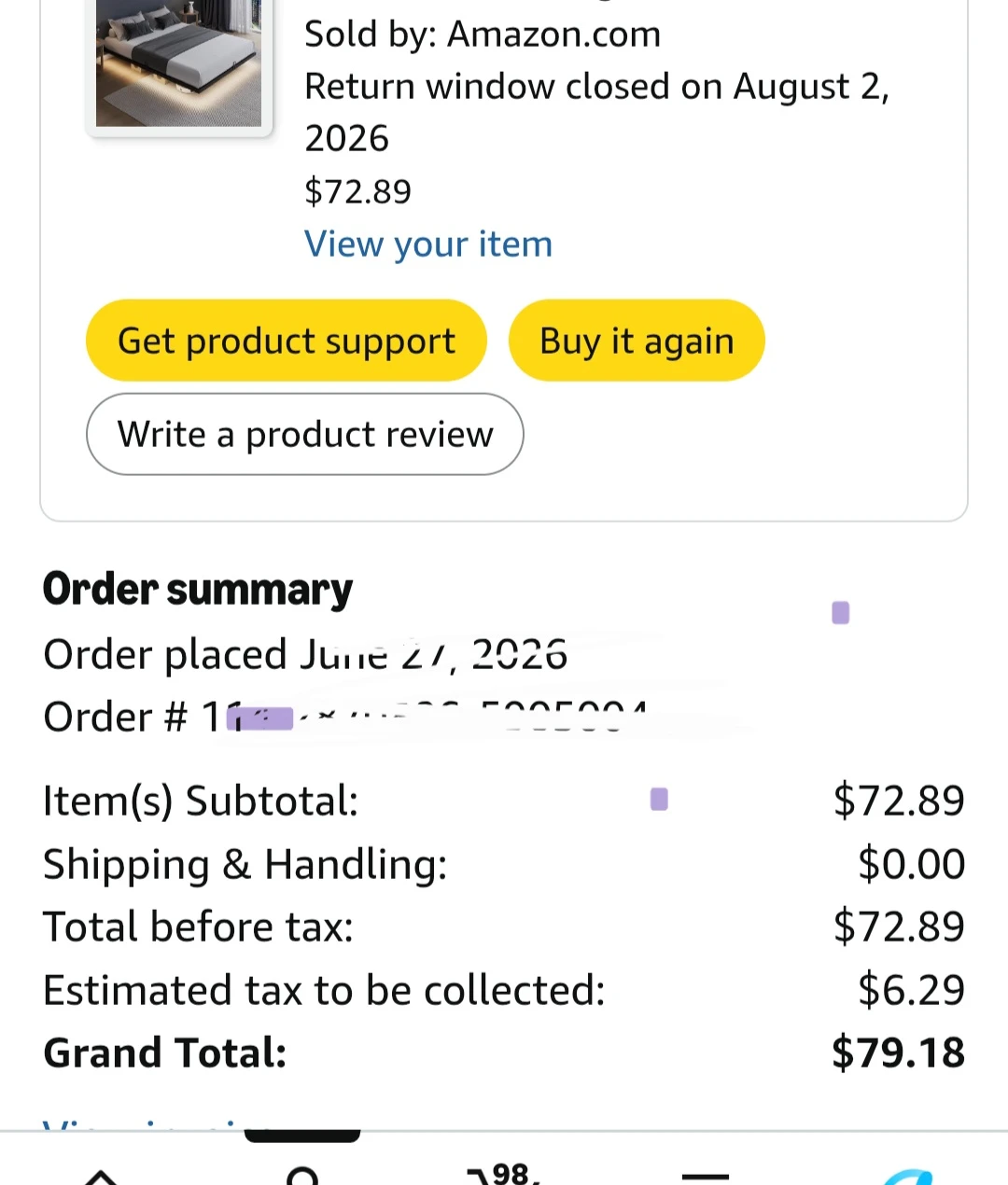Screen dimensions: 1008x1185
Task: Tap the Grand Total amount $79.18
Action: (899, 1053)
